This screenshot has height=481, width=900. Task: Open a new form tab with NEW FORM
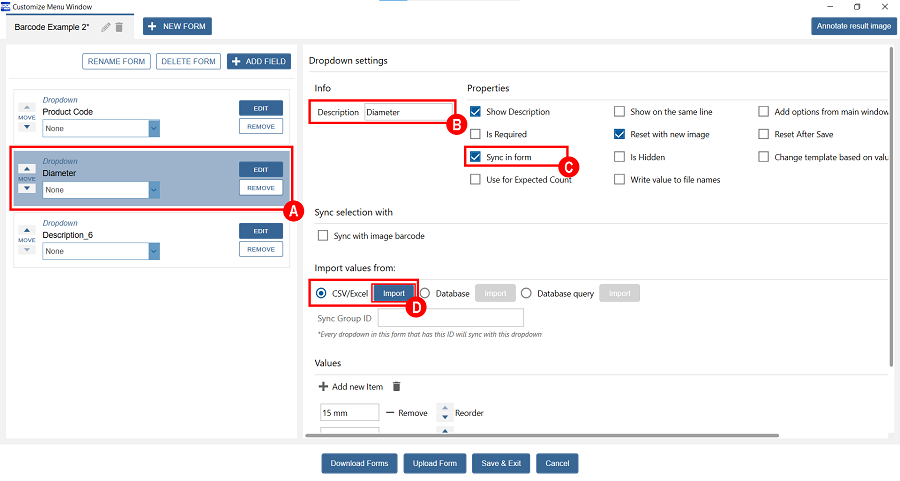pos(177,27)
